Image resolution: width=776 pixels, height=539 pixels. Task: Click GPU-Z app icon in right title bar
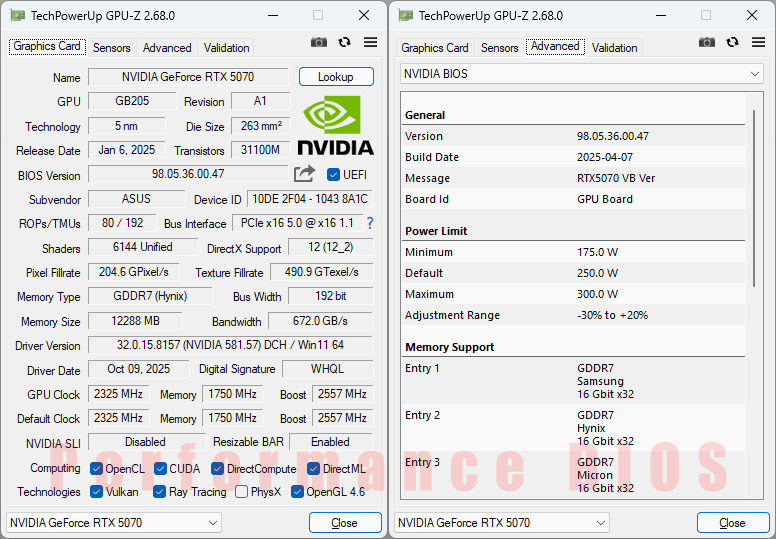pos(405,16)
